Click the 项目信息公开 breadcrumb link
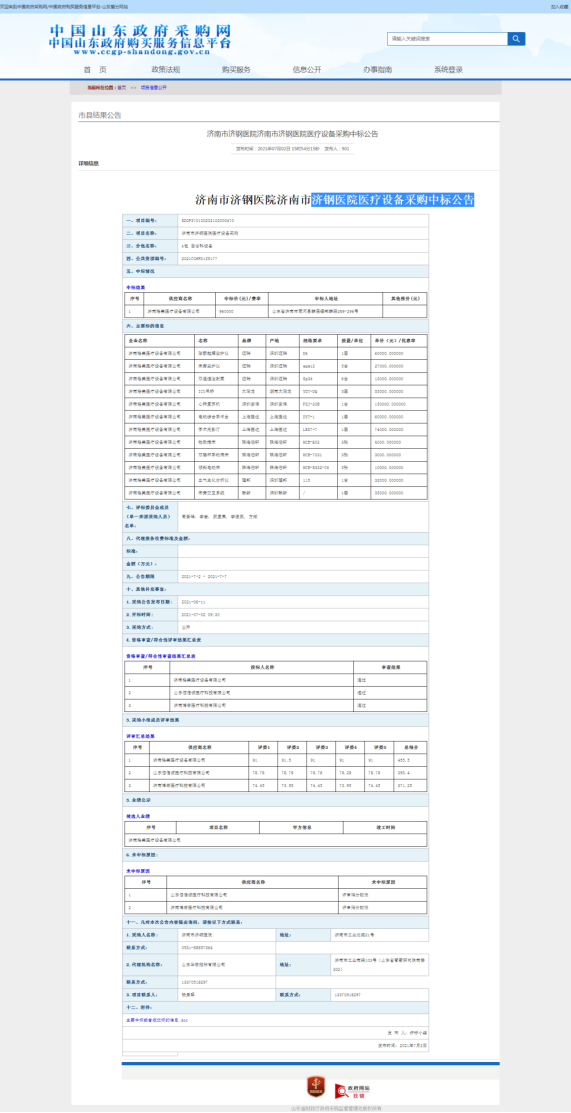Screen dimensions: 571x1113 pos(153,87)
